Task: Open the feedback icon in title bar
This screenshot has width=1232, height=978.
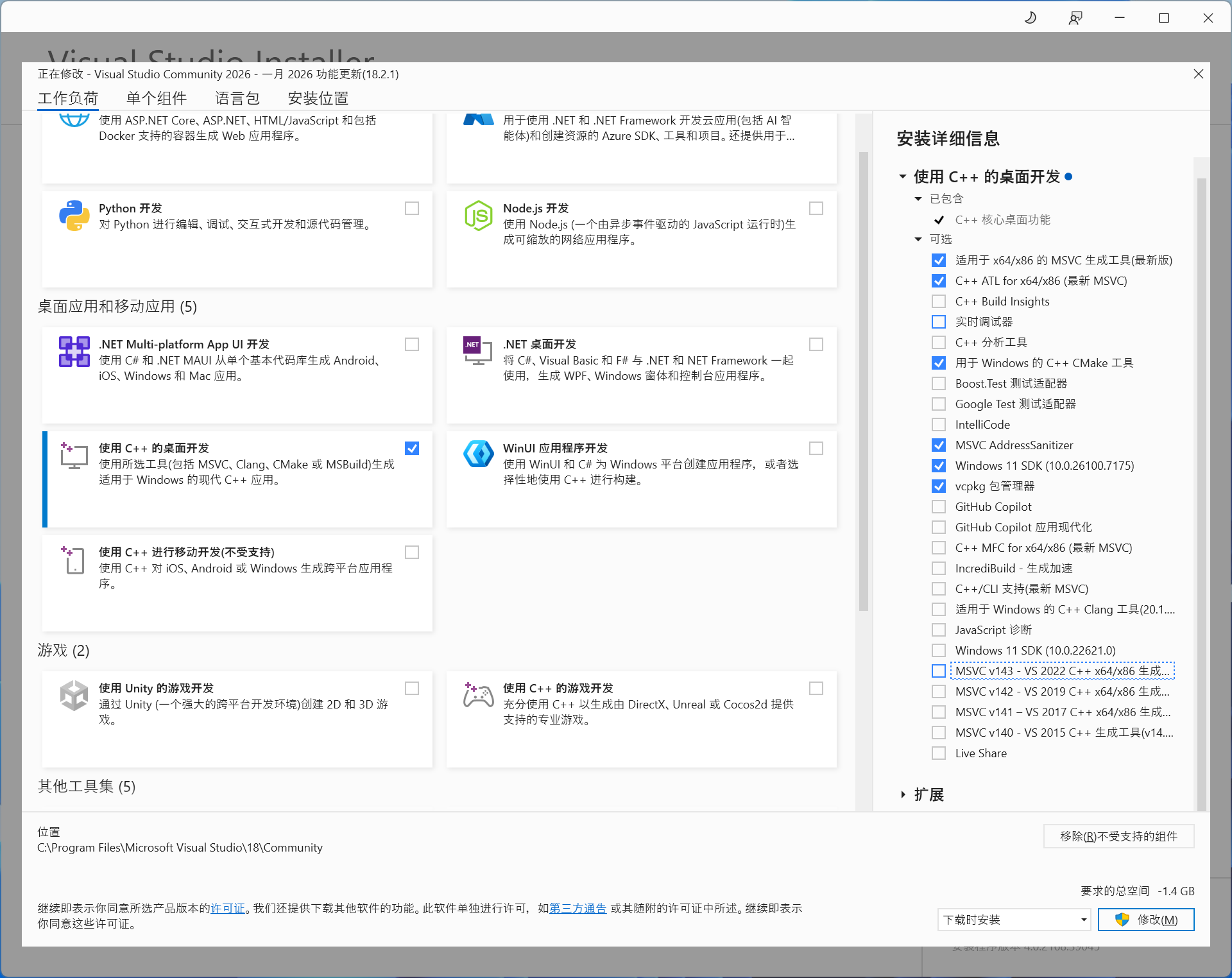Action: (x=1075, y=18)
